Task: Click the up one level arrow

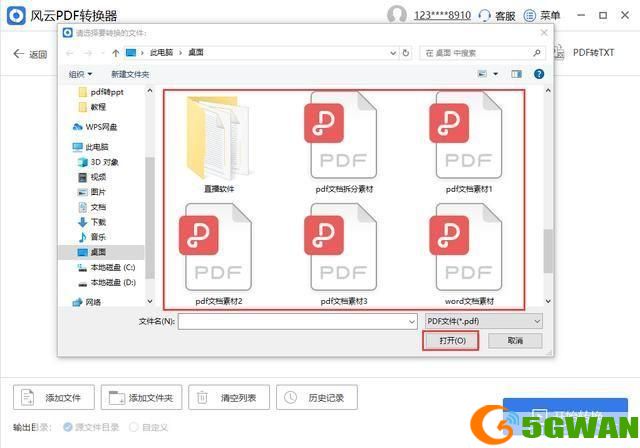Action: [116, 53]
